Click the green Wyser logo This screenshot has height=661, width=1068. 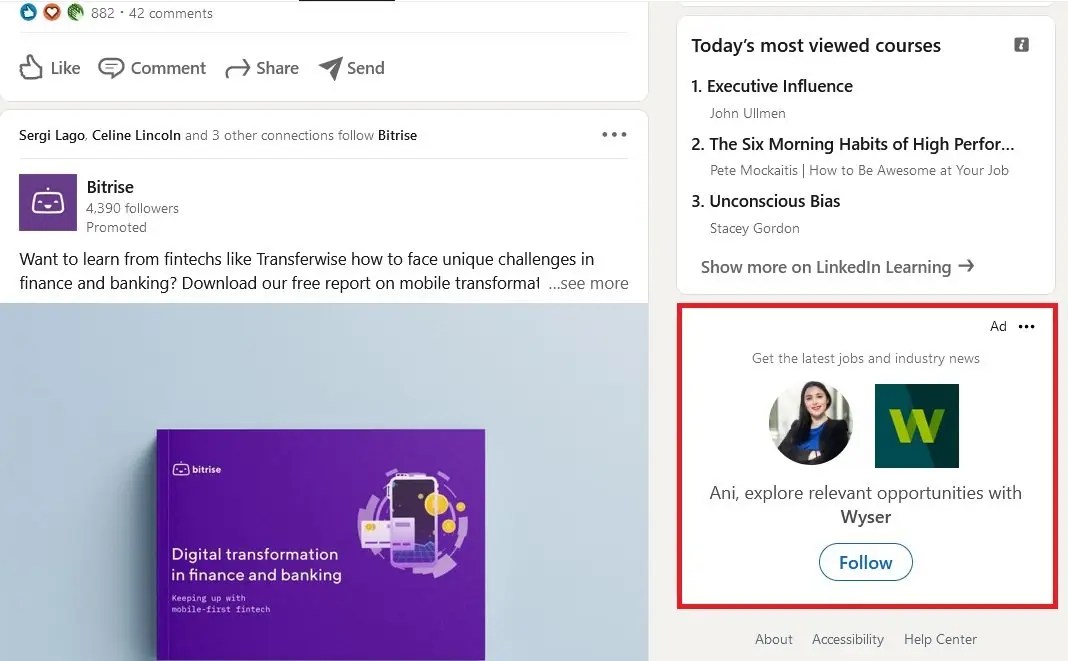(916, 426)
